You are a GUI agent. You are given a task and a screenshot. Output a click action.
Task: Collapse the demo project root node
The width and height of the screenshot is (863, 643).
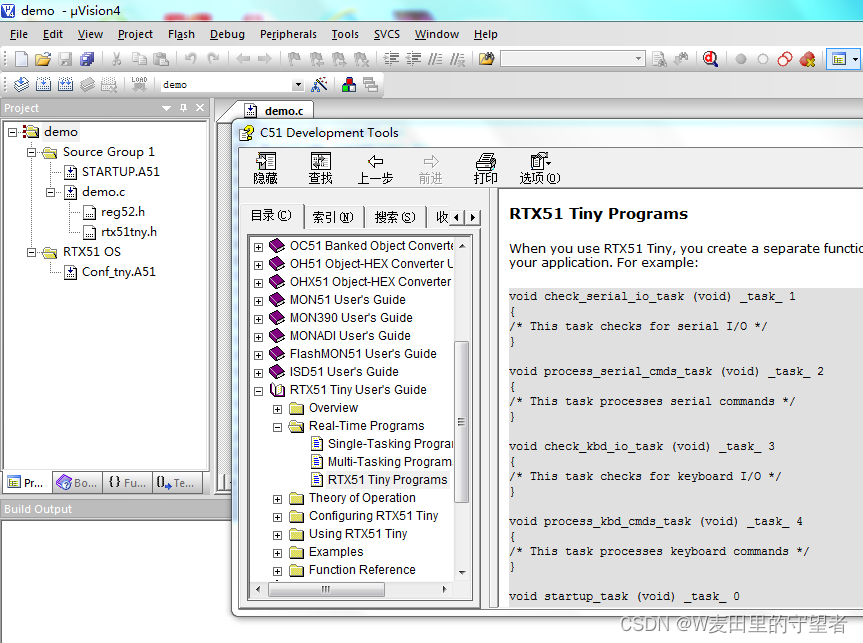tap(13, 132)
